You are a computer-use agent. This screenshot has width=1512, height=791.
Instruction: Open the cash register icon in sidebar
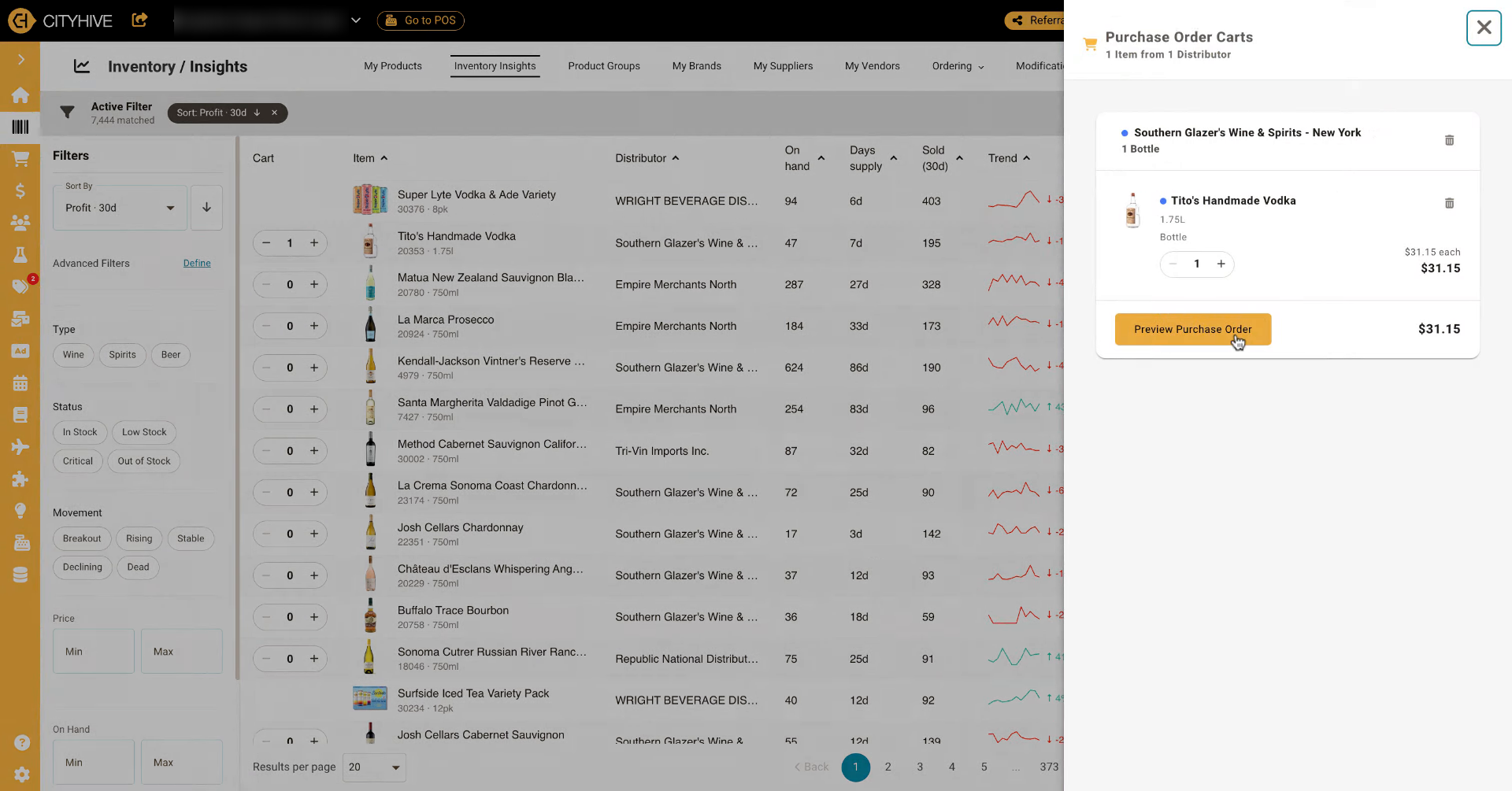click(x=20, y=543)
